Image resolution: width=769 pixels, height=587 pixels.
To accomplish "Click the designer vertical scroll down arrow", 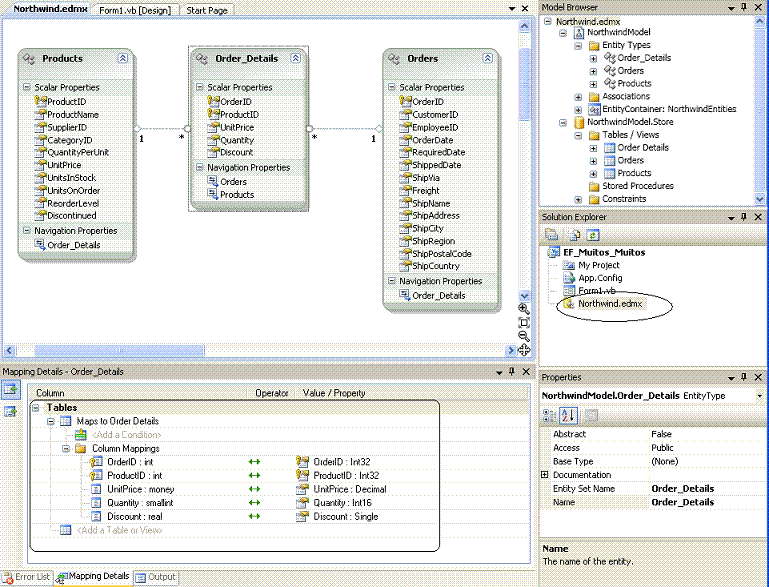I will pyautogui.click(x=524, y=296).
